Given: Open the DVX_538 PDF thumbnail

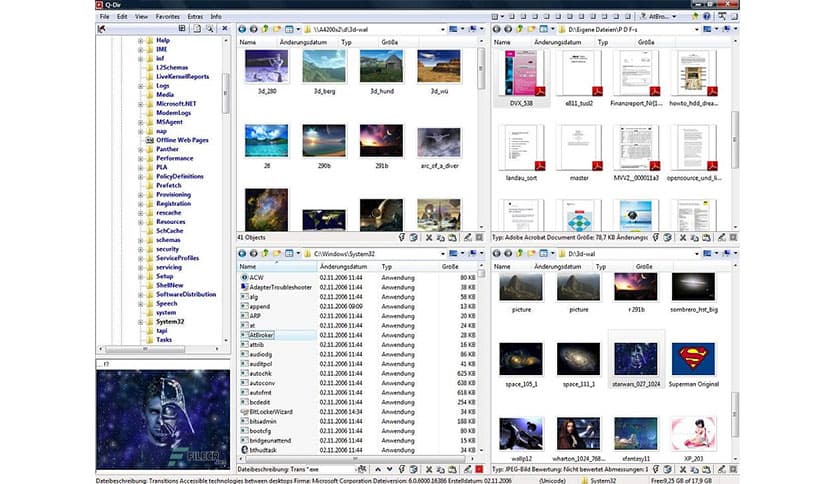Looking at the screenshot, I should click(523, 75).
